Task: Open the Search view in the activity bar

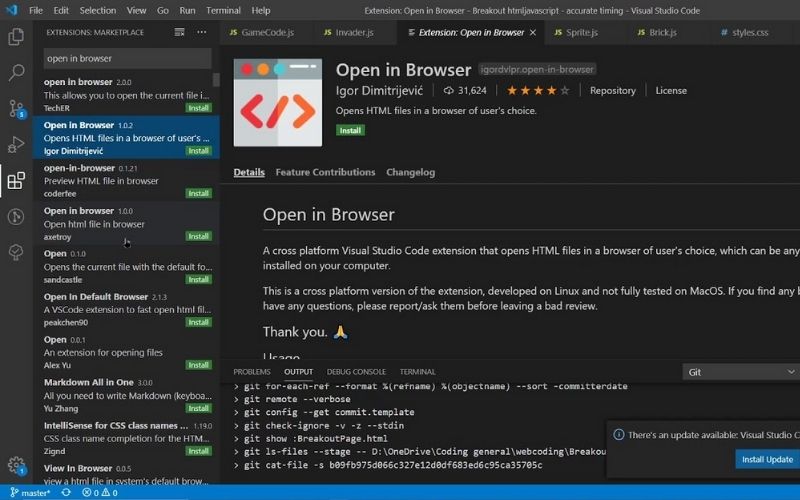Action: click(16, 72)
